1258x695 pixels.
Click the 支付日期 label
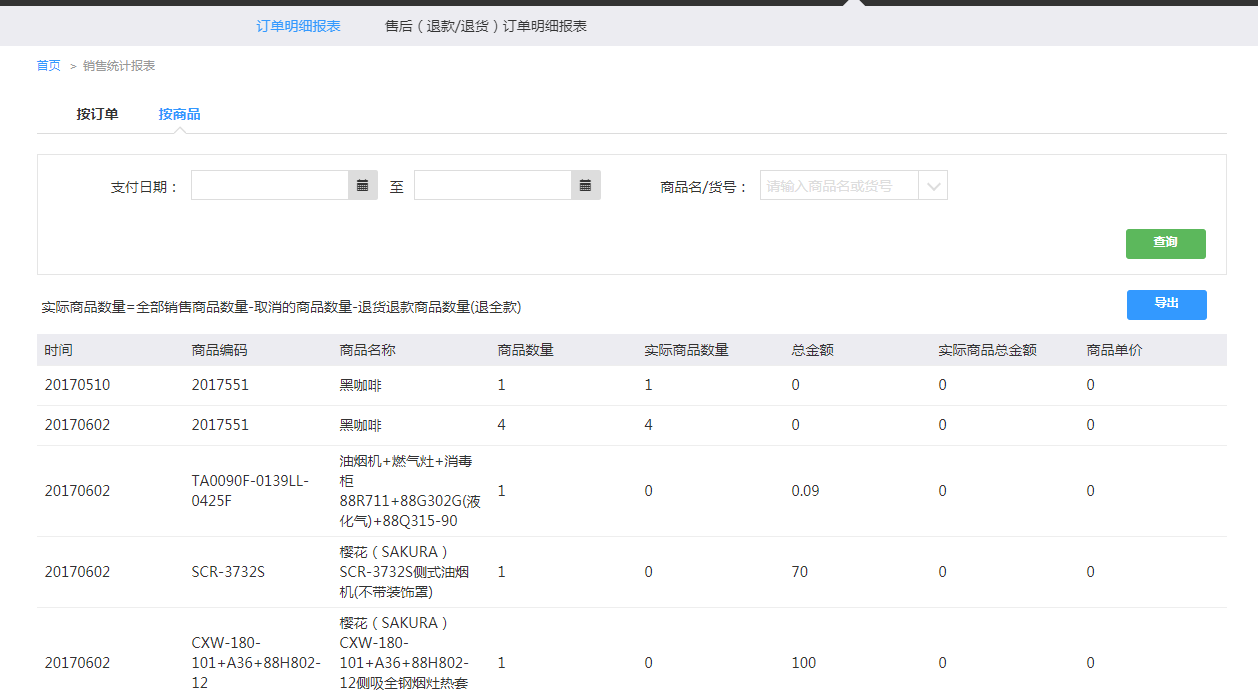[x=145, y=187]
